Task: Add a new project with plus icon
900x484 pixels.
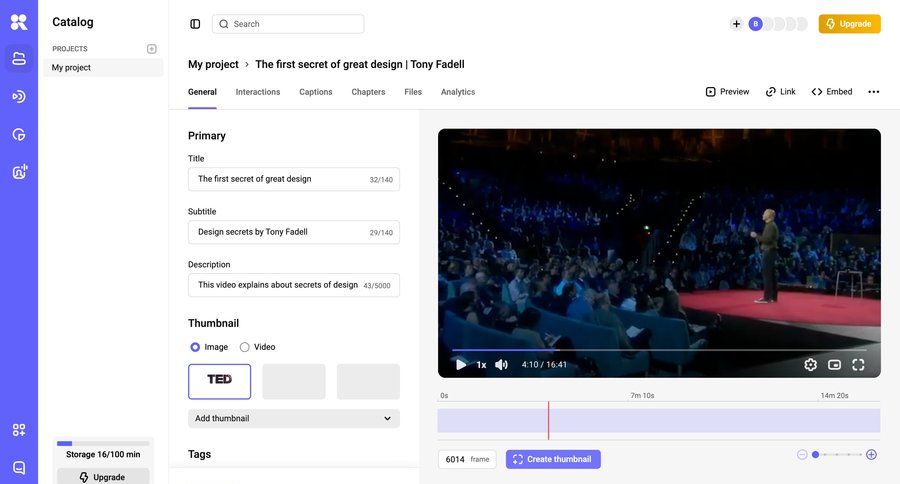Action: point(152,49)
